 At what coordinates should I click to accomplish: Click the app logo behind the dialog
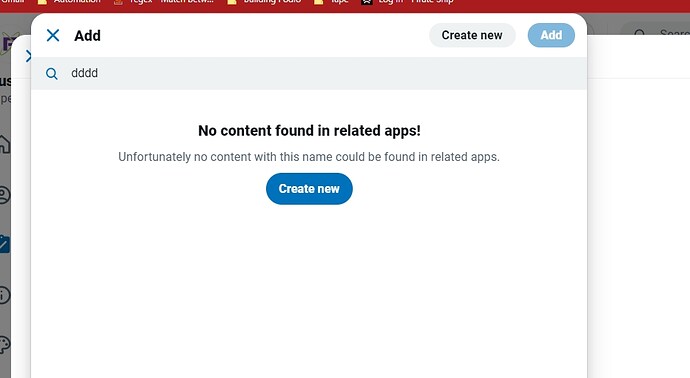(10, 43)
